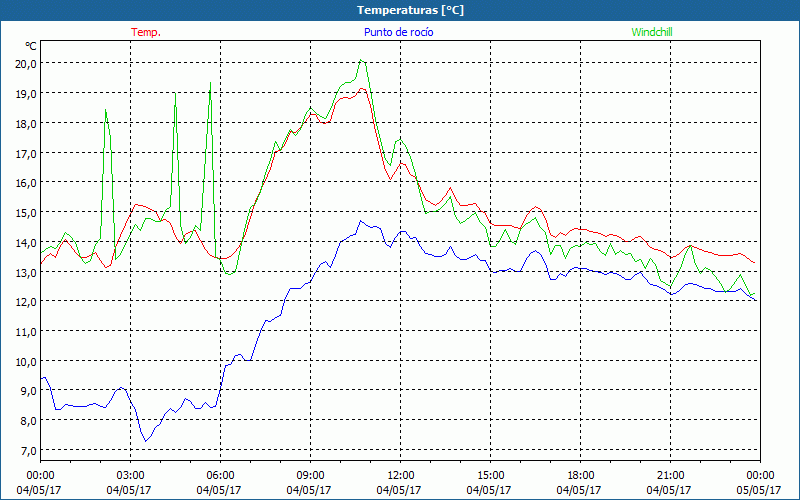The image size is (800, 500).
Task: Click the 12:00 time axis label
Action: tap(401, 476)
